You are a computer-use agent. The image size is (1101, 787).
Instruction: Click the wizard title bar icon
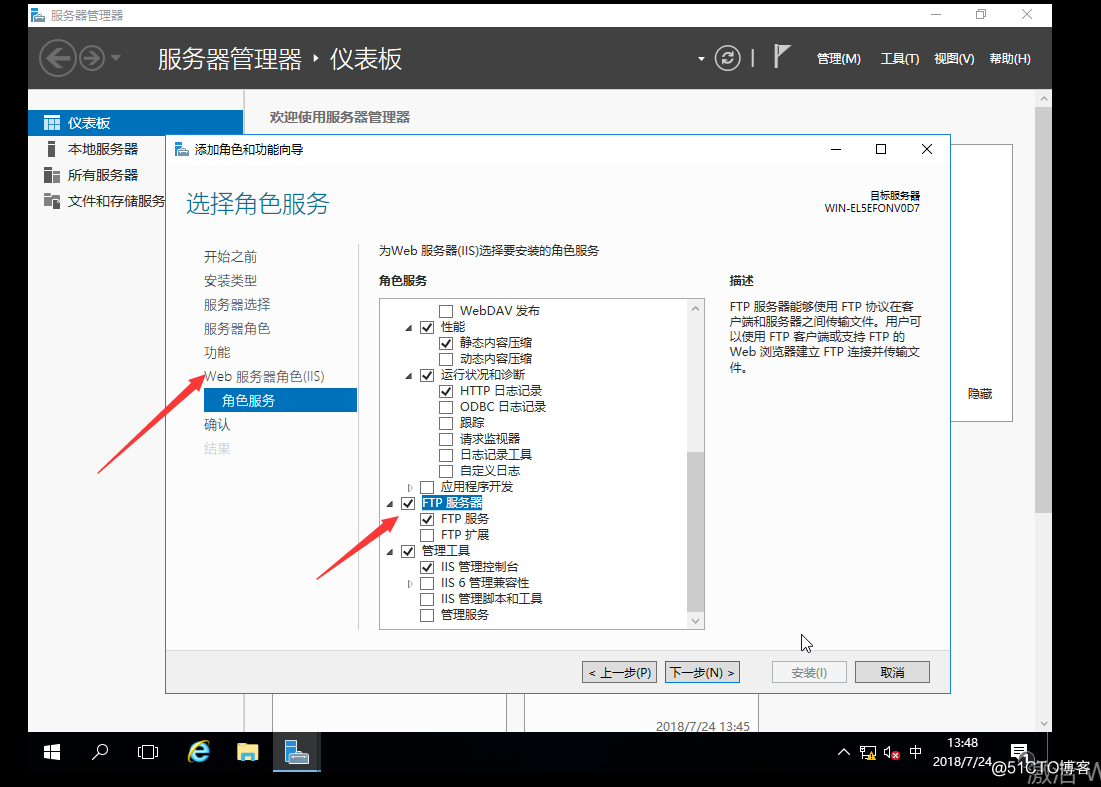point(182,149)
